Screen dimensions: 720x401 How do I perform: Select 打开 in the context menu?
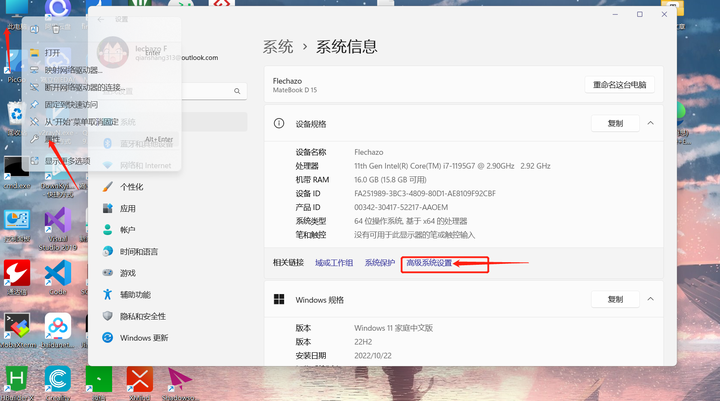click(52, 53)
